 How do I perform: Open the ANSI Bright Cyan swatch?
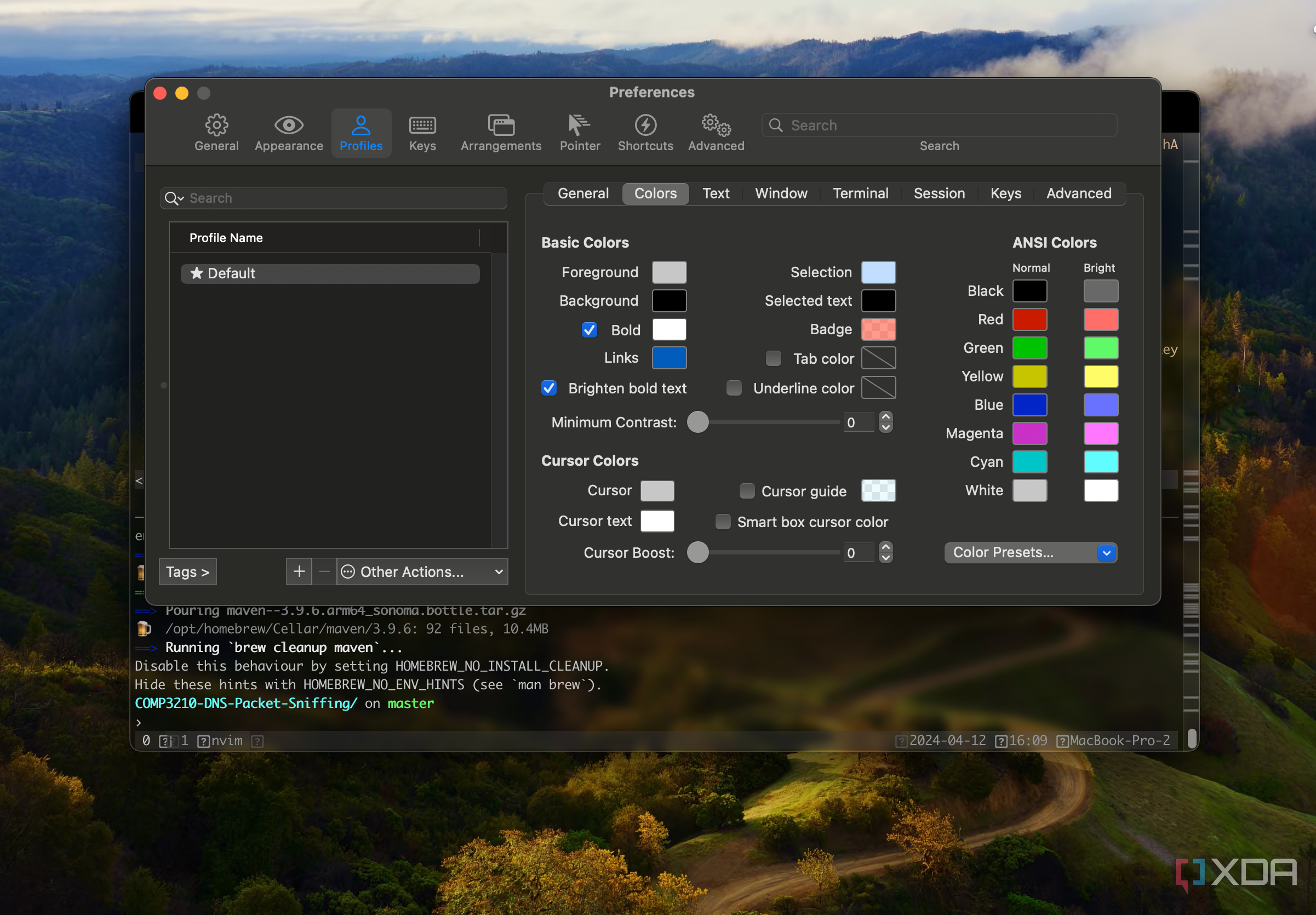(x=1101, y=462)
